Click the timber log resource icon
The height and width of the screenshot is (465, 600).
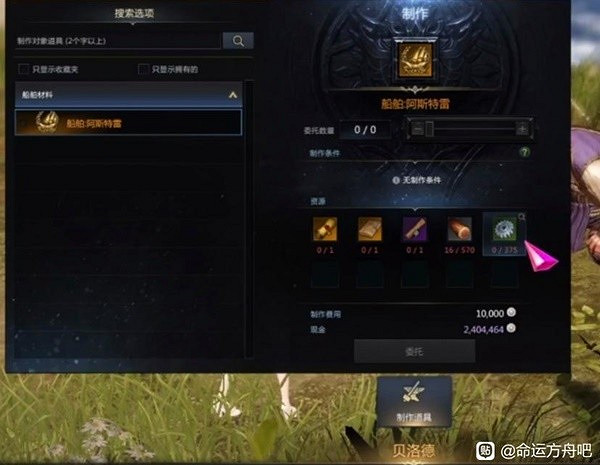(460, 229)
